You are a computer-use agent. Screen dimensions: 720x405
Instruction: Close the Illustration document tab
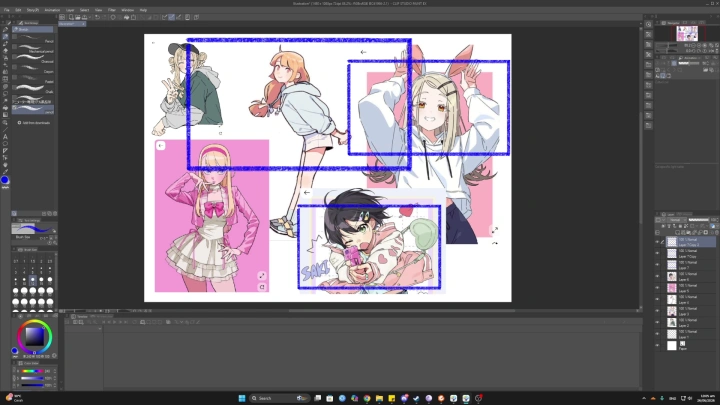[83, 24]
